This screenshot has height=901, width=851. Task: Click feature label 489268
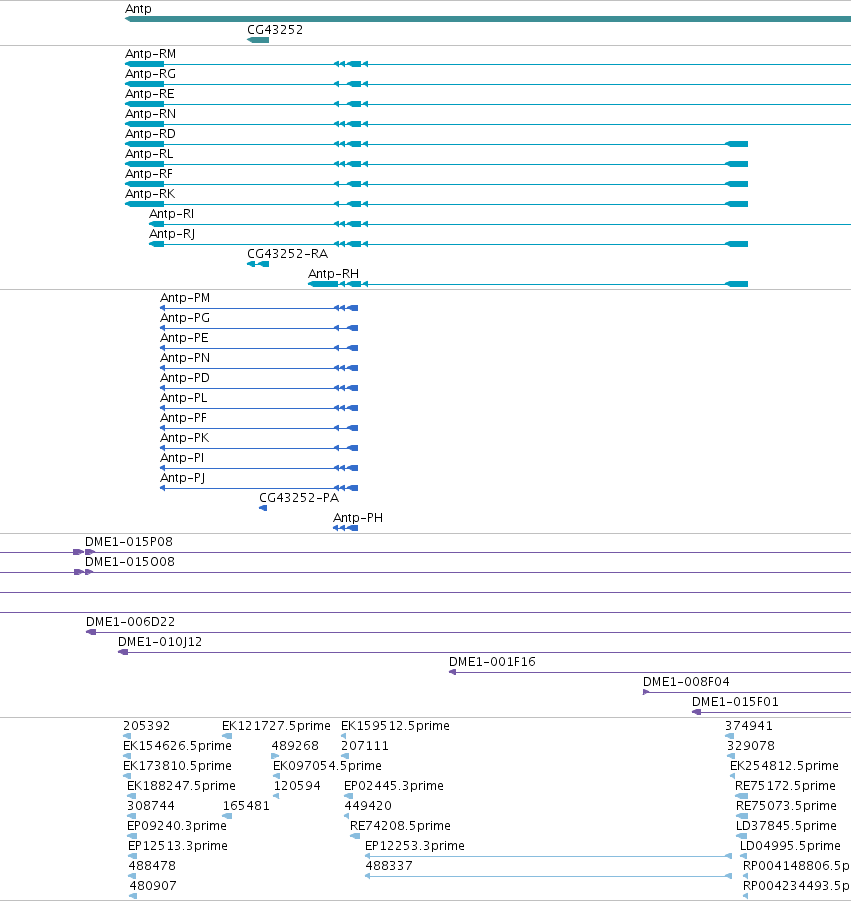click(x=295, y=746)
